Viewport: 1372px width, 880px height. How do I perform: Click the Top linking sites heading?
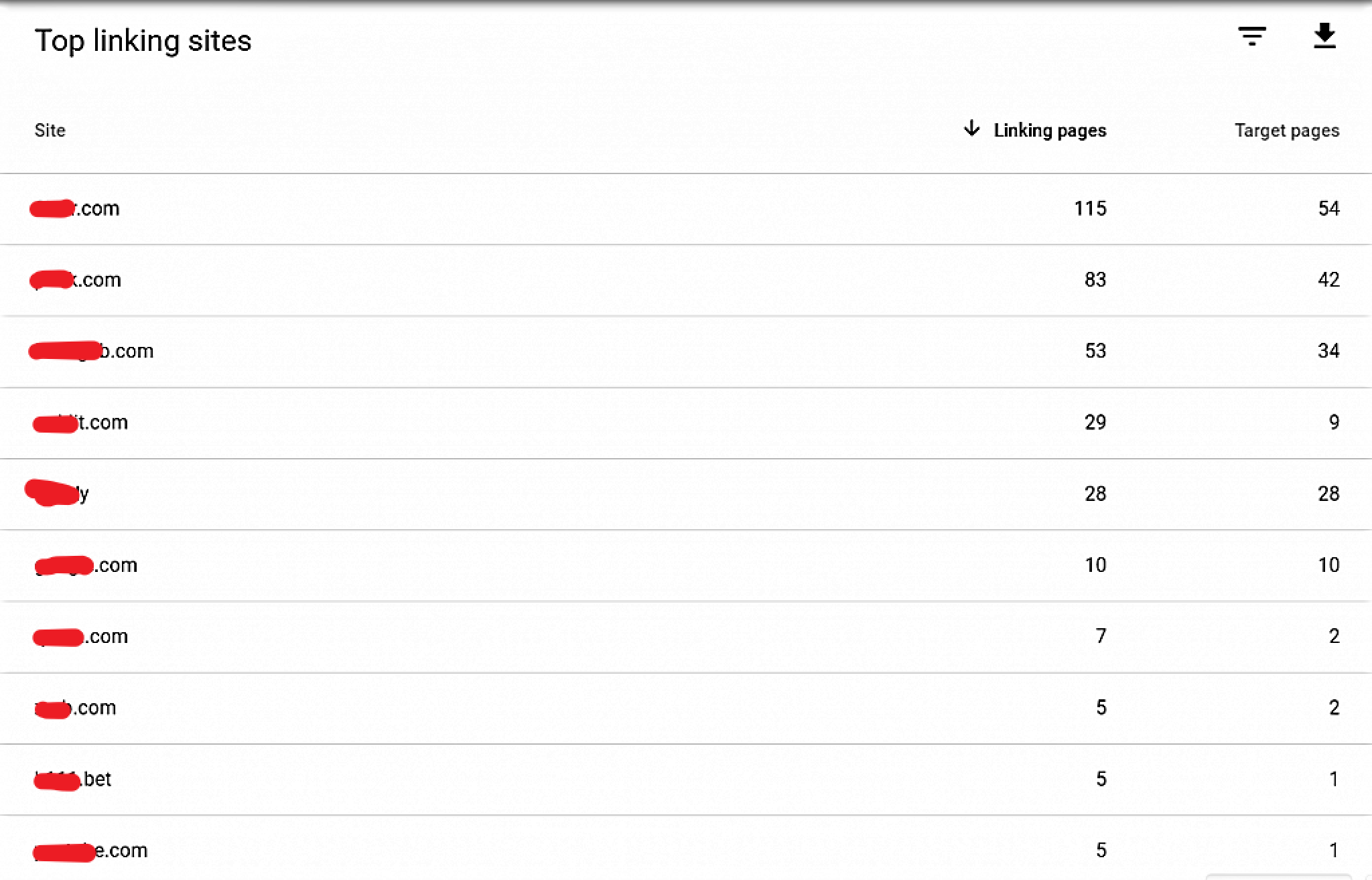(x=143, y=41)
